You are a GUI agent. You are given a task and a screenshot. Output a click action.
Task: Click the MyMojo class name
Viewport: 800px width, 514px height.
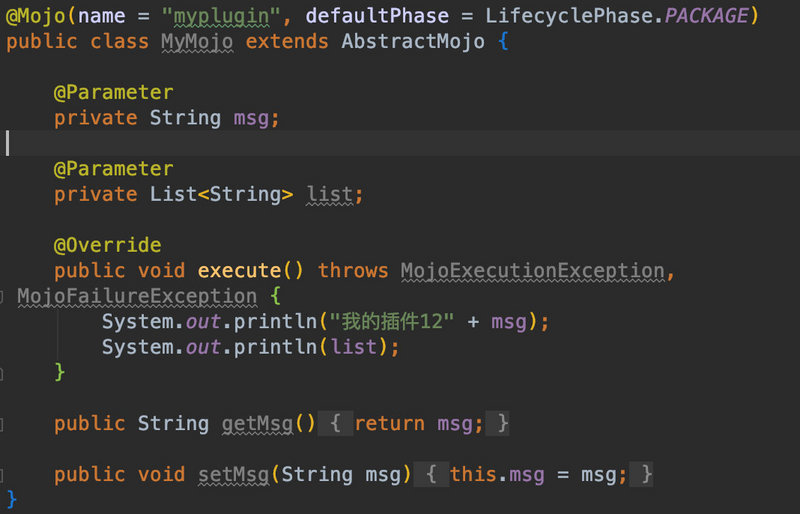click(x=197, y=42)
